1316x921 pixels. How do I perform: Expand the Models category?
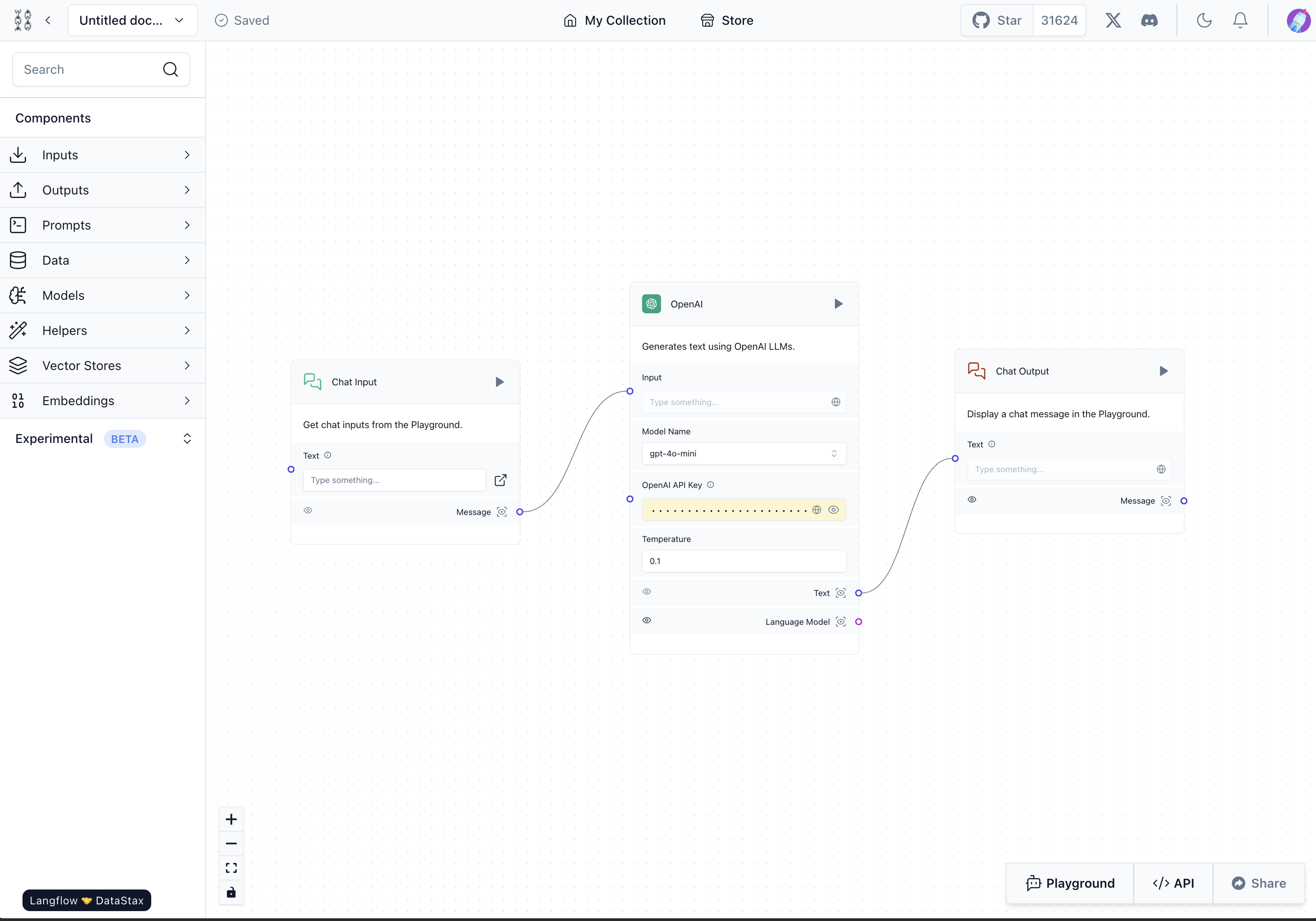pyautogui.click(x=103, y=295)
